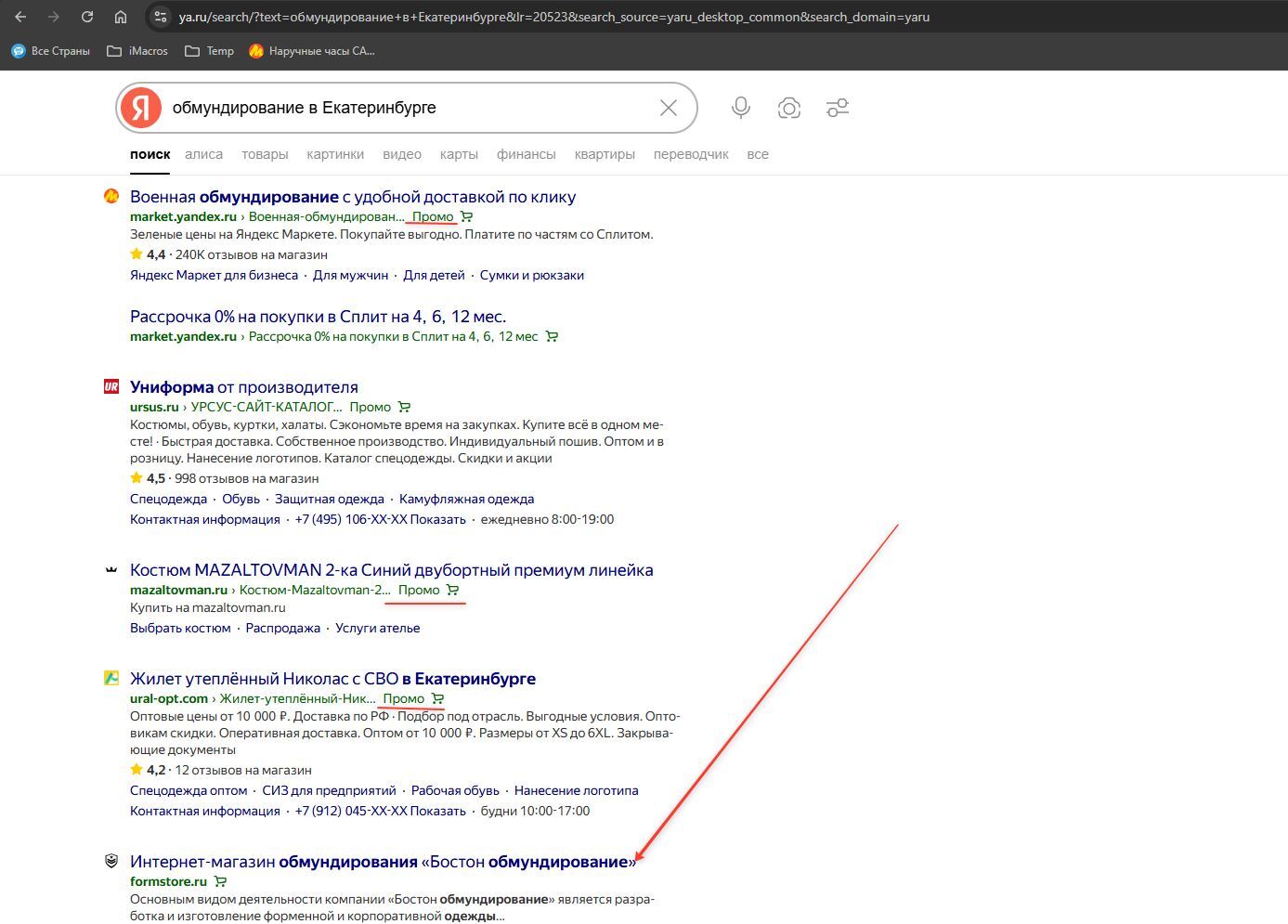This screenshot has width=1288, height=924.
Task: Open Камуфляжная одежда sitelink
Action: click(466, 499)
